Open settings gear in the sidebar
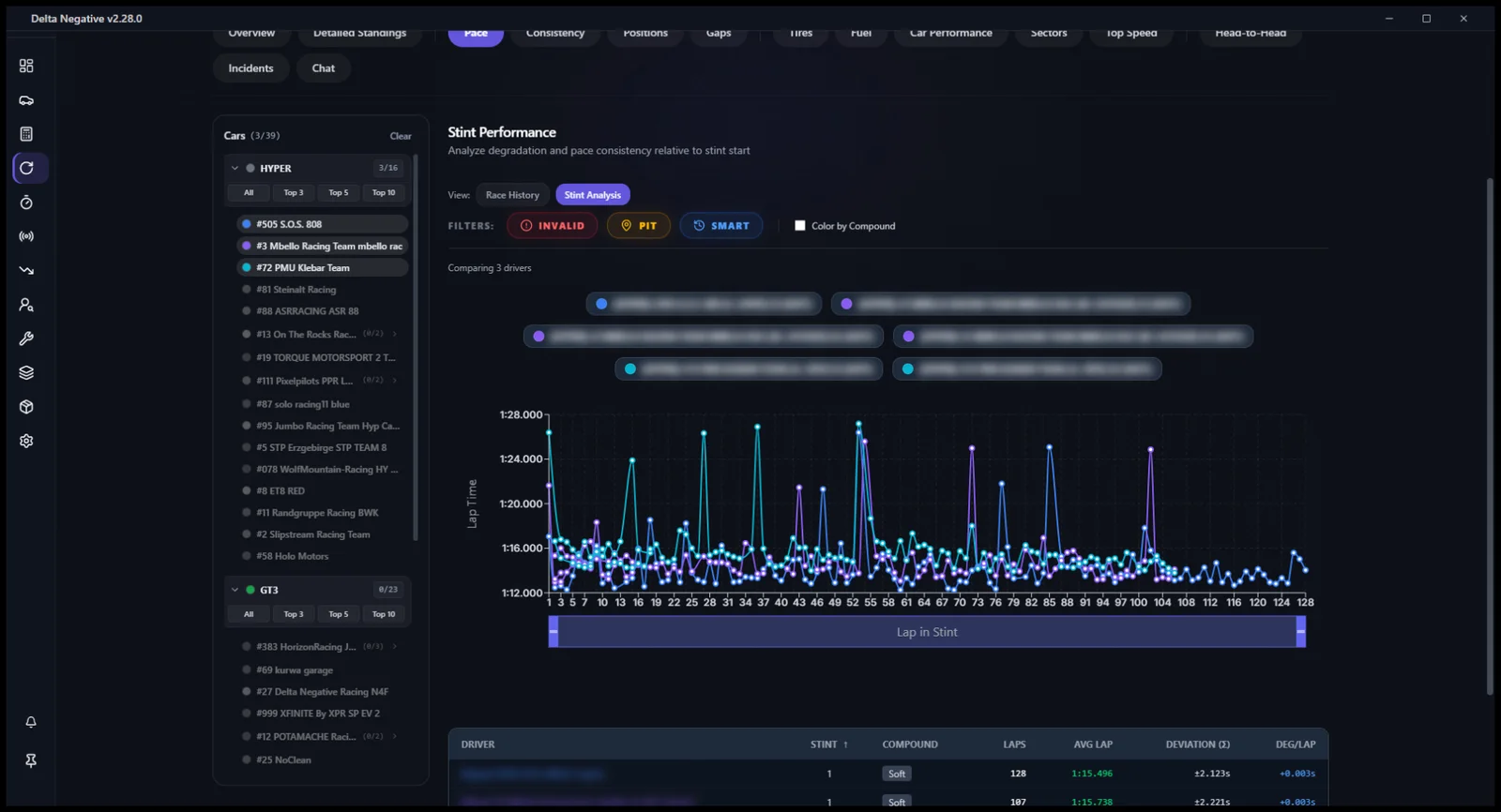 click(x=26, y=441)
